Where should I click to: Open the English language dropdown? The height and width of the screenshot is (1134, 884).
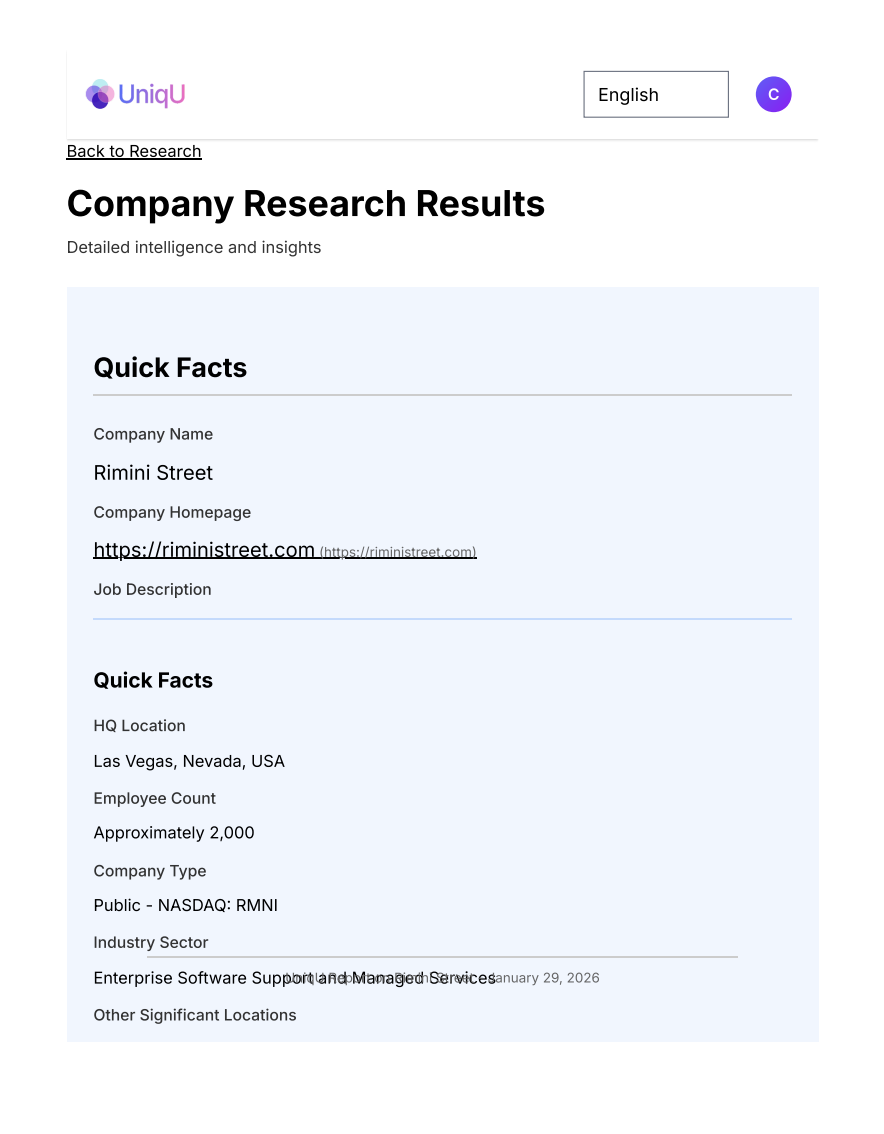(x=655, y=95)
